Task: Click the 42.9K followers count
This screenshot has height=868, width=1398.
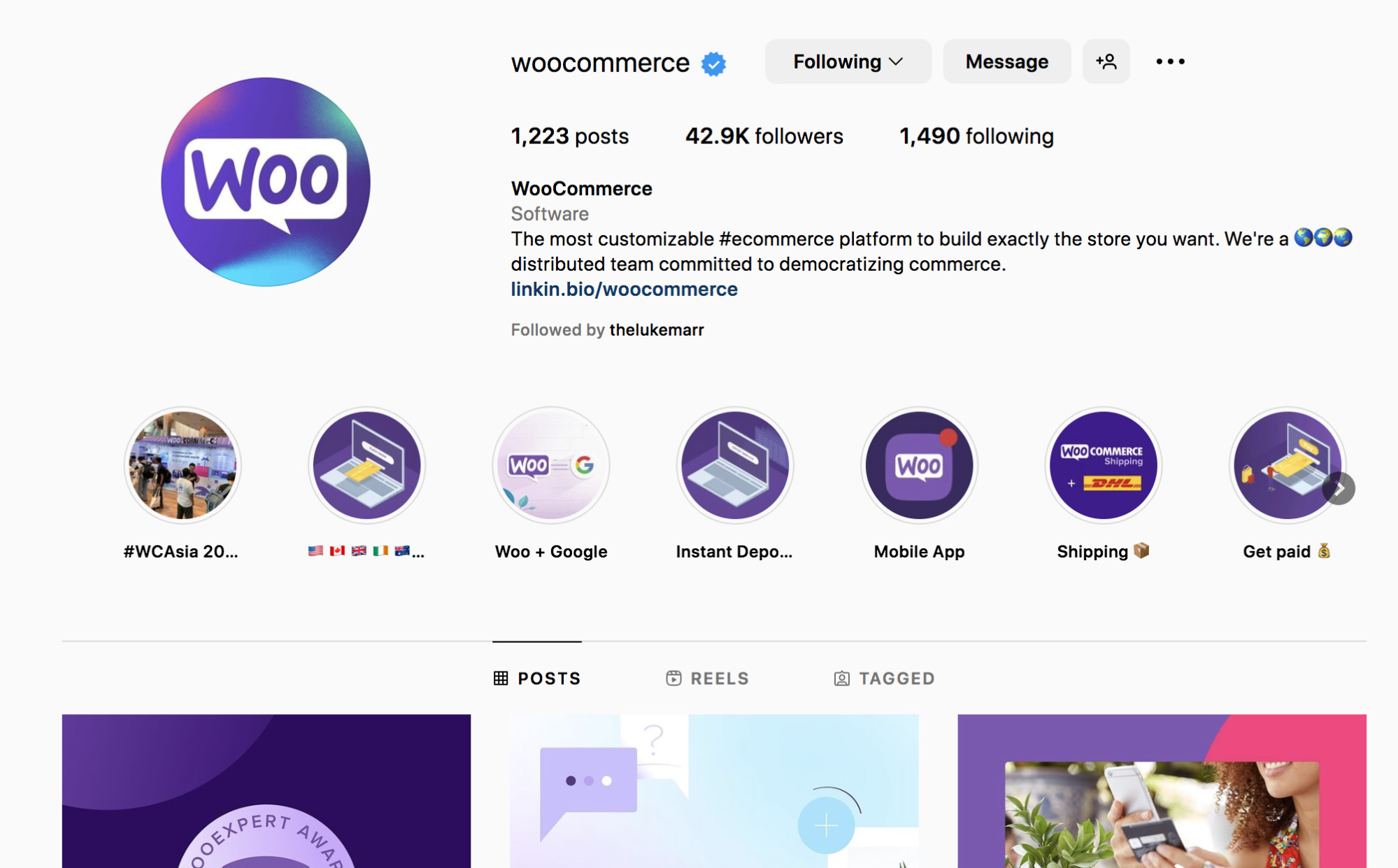Action: click(763, 134)
